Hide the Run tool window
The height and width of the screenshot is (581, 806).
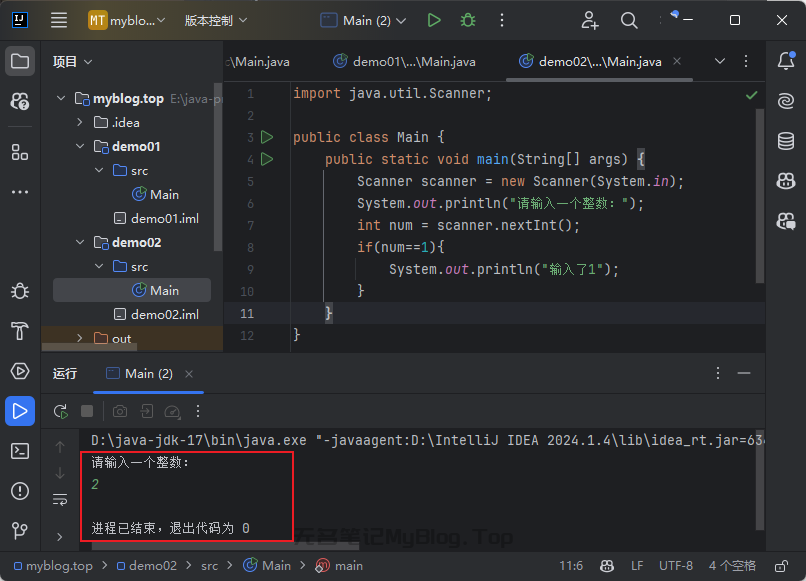(x=744, y=373)
